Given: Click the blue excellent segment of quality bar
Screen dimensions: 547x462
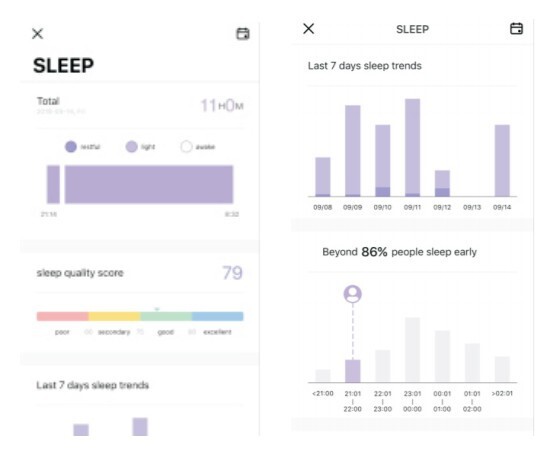Looking at the screenshot, I should point(217,316).
